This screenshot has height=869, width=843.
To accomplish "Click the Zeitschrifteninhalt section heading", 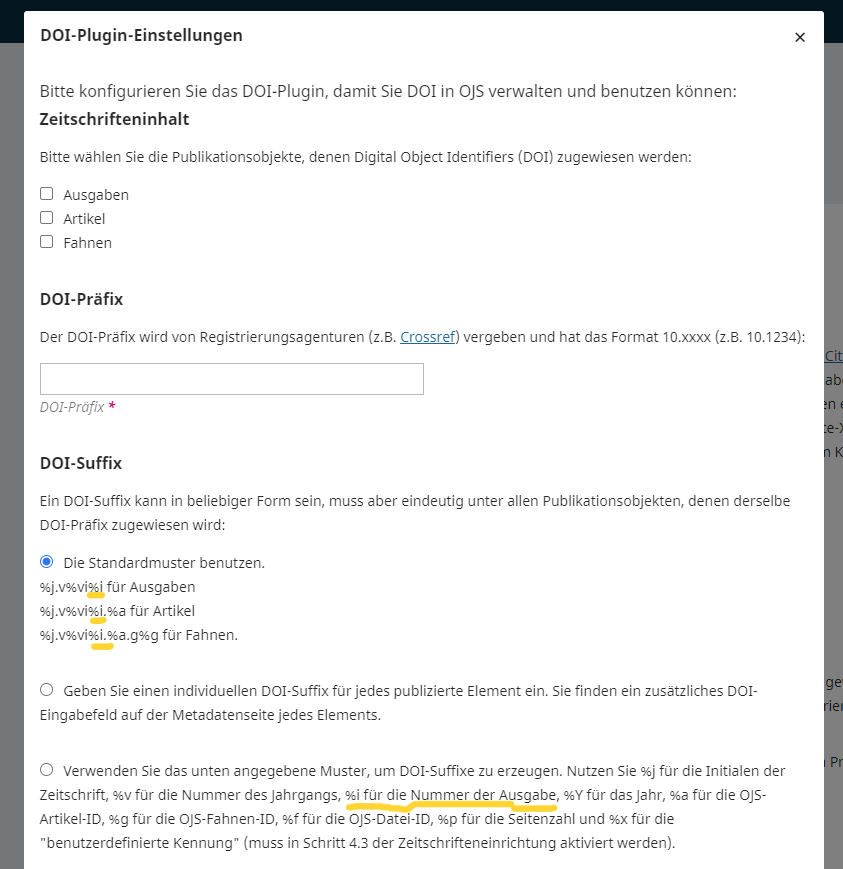I will click(x=115, y=119).
